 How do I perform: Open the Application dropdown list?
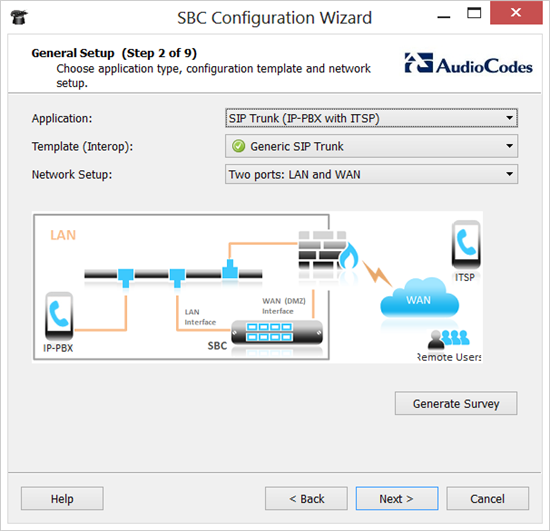371,118
